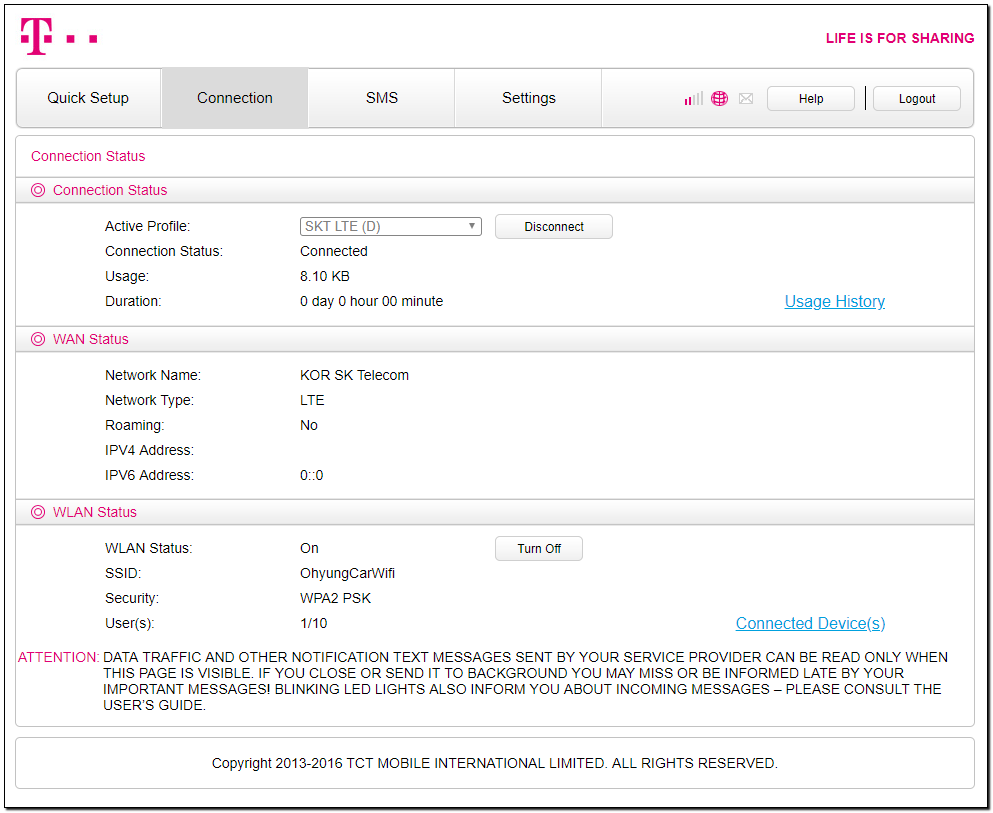
Task: Open the Active Profile SKT LTE dropdown
Action: pos(391,226)
